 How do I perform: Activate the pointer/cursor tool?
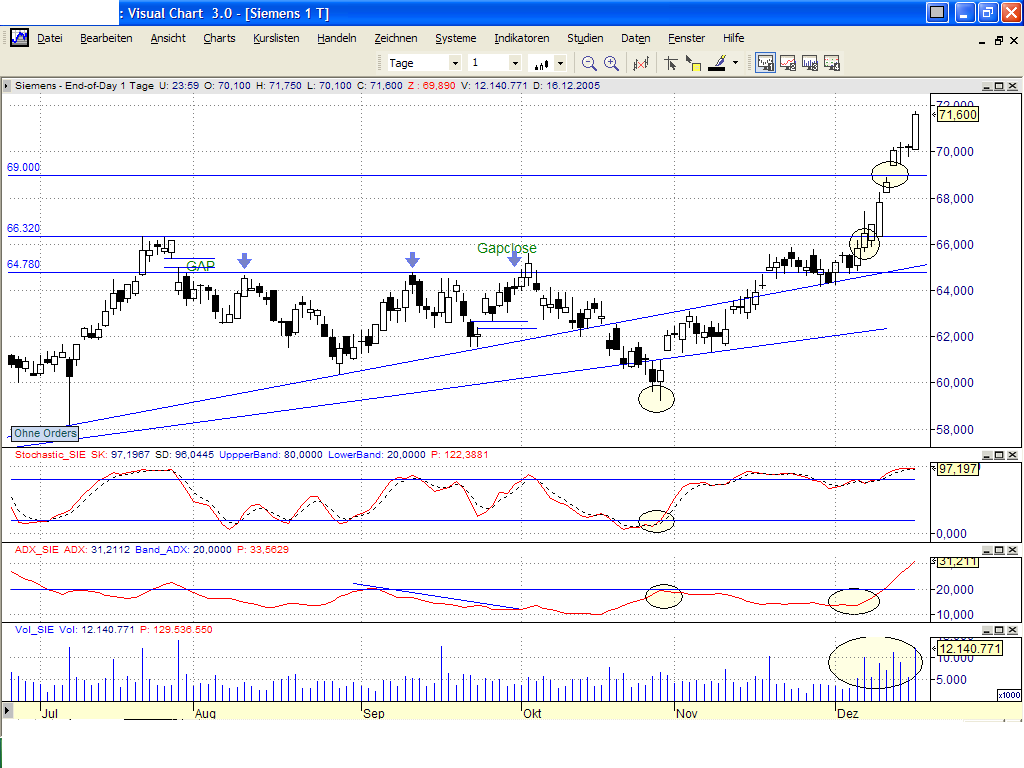pyautogui.click(x=671, y=63)
